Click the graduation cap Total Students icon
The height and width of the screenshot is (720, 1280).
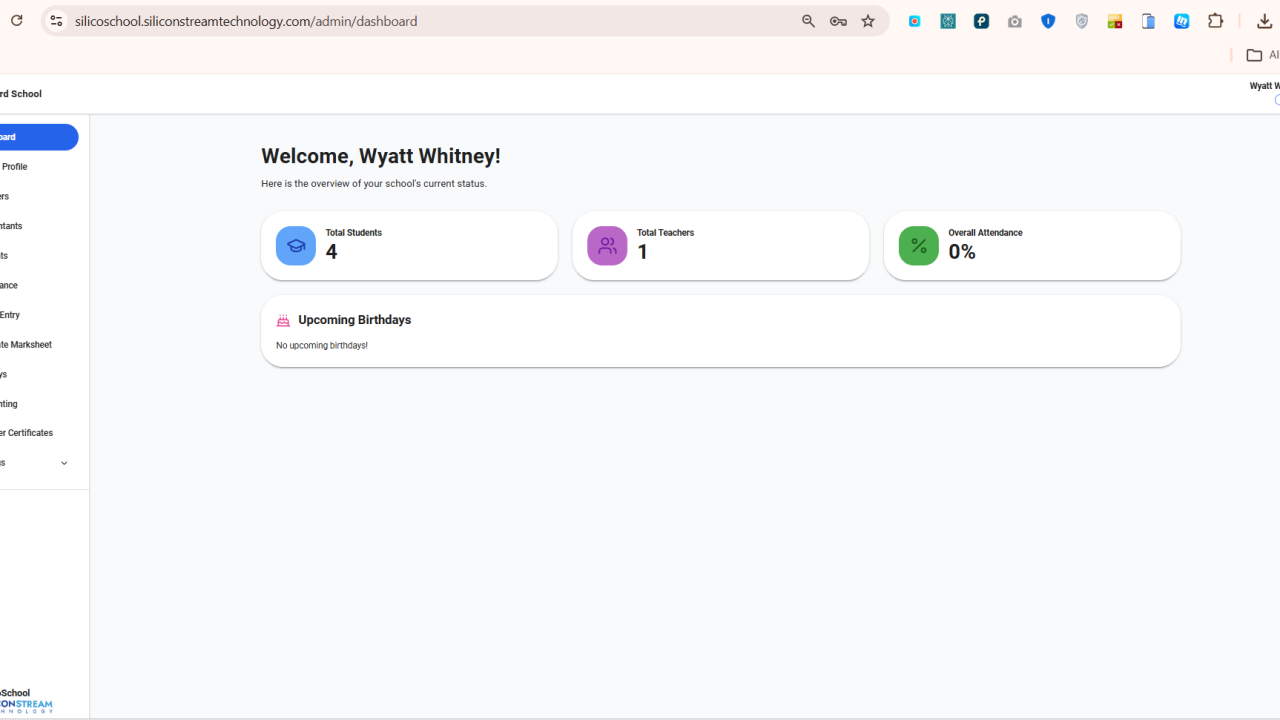pyautogui.click(x=296, y=245)
